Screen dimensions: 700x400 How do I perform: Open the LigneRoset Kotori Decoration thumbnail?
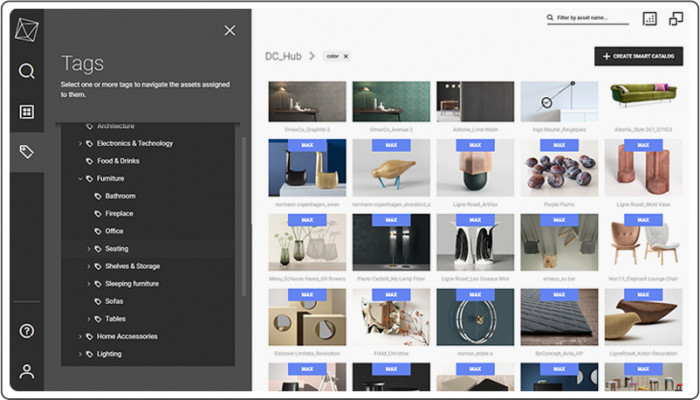point(643,317)
